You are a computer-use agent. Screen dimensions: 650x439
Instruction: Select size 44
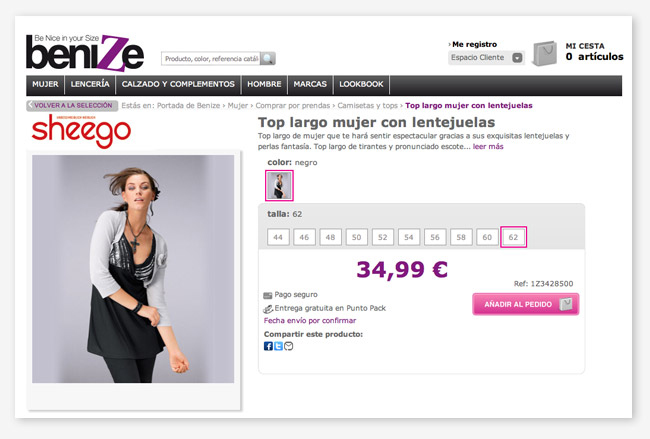pyautogui.click(x=278, y=237)
